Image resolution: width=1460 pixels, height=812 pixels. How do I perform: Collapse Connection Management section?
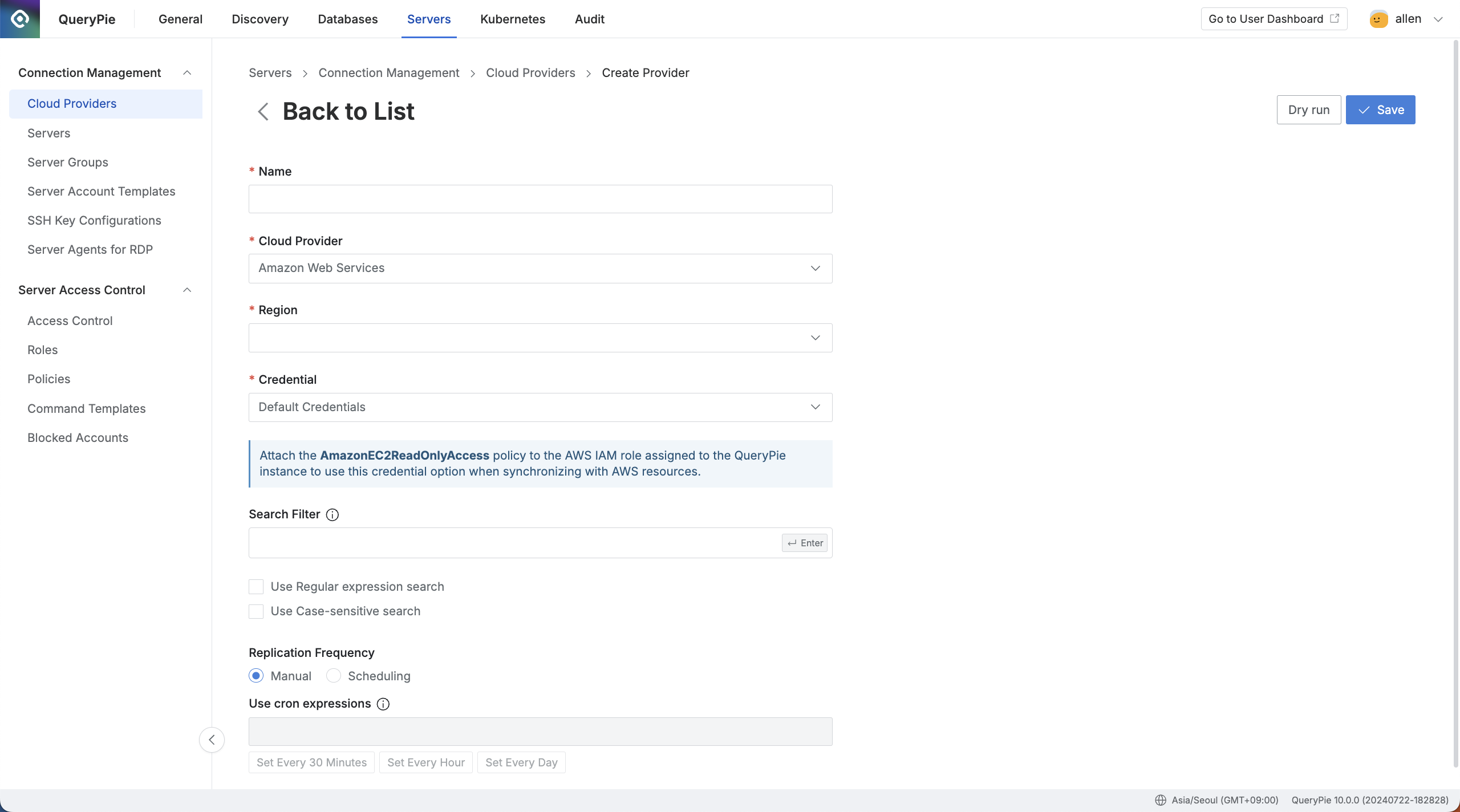(186, 72)
